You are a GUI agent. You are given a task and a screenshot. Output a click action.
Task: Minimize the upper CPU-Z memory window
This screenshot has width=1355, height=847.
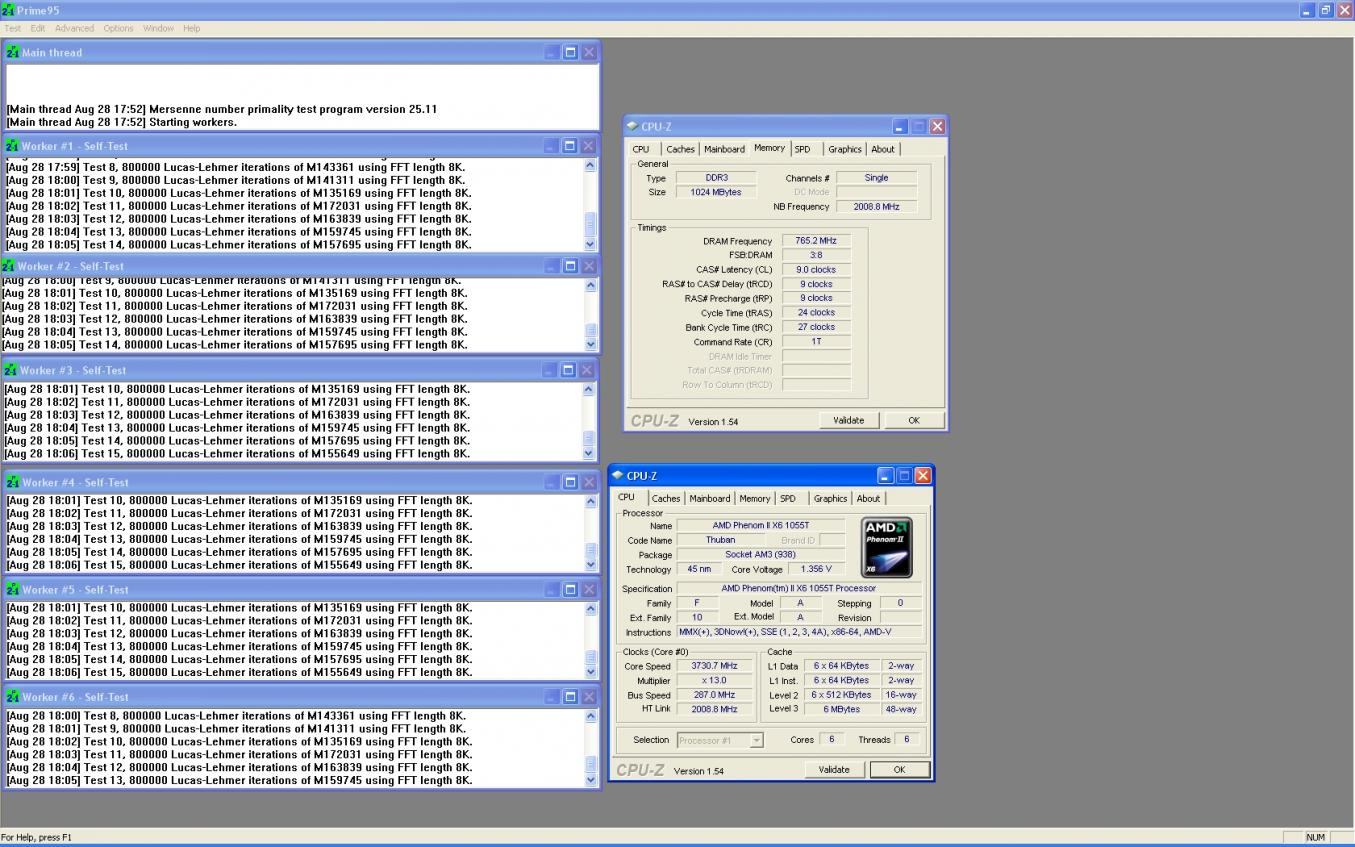pyautogui.click(x=900, y=126)
